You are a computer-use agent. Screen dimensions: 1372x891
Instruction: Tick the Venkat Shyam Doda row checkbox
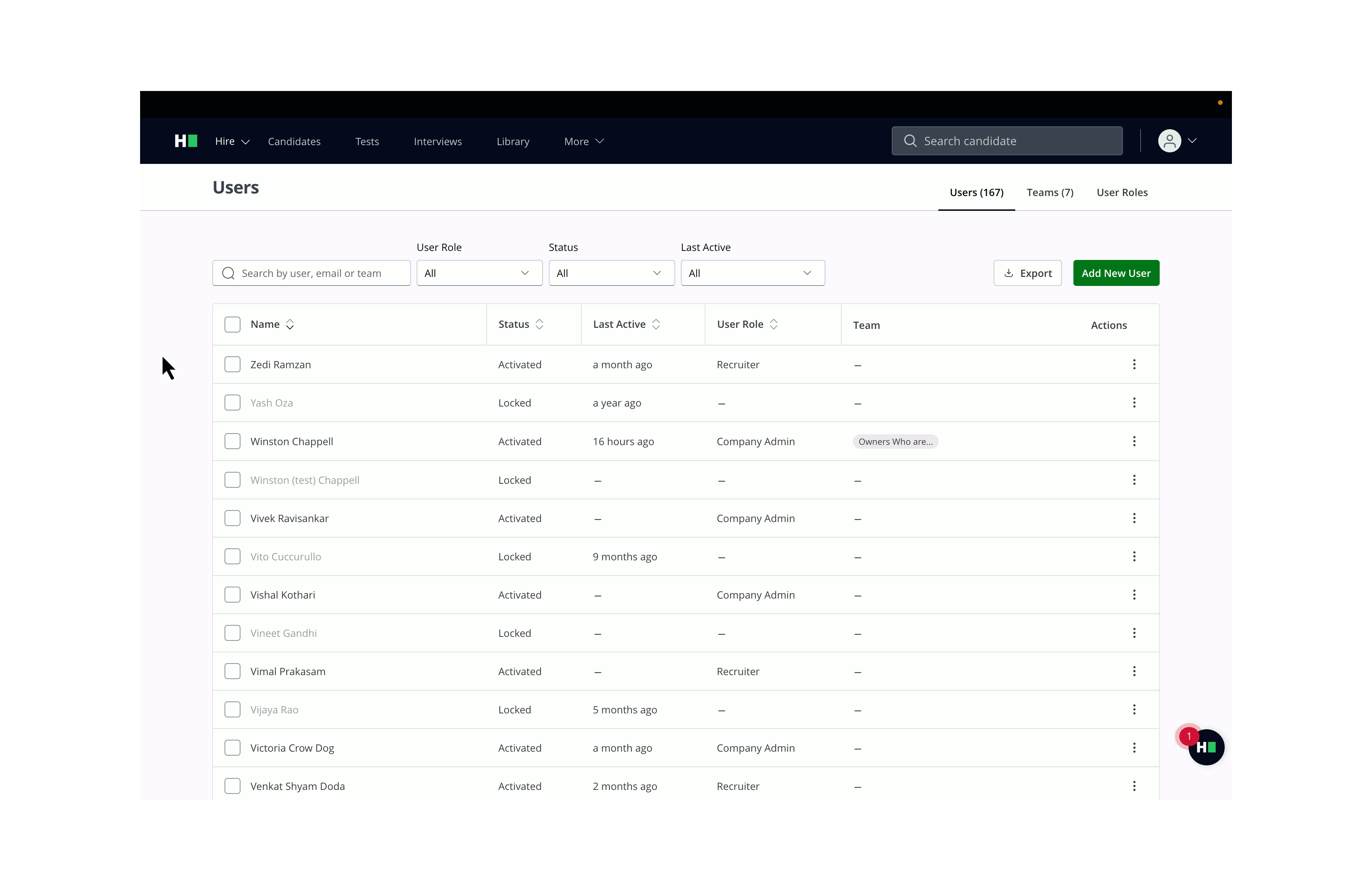click(232, 786)
